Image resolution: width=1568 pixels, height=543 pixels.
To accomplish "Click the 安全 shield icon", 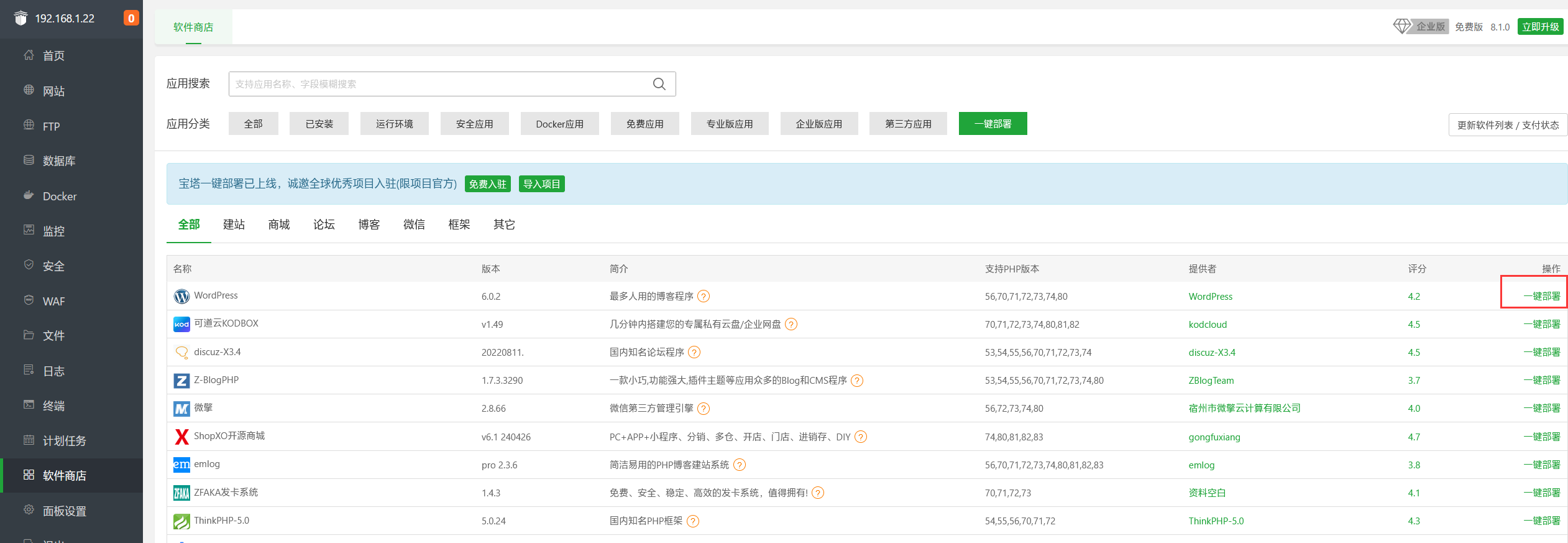I will tap(29, 265).
